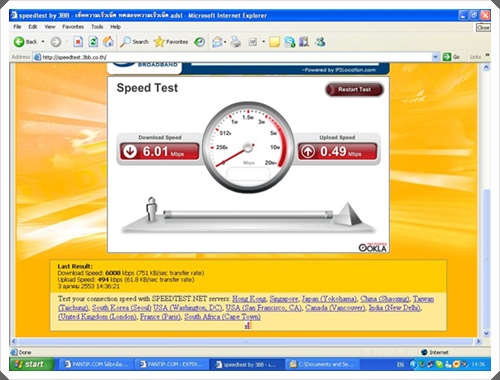500x380 pixels.
Task: Open the View menu
Action: (x=50, y=27)
